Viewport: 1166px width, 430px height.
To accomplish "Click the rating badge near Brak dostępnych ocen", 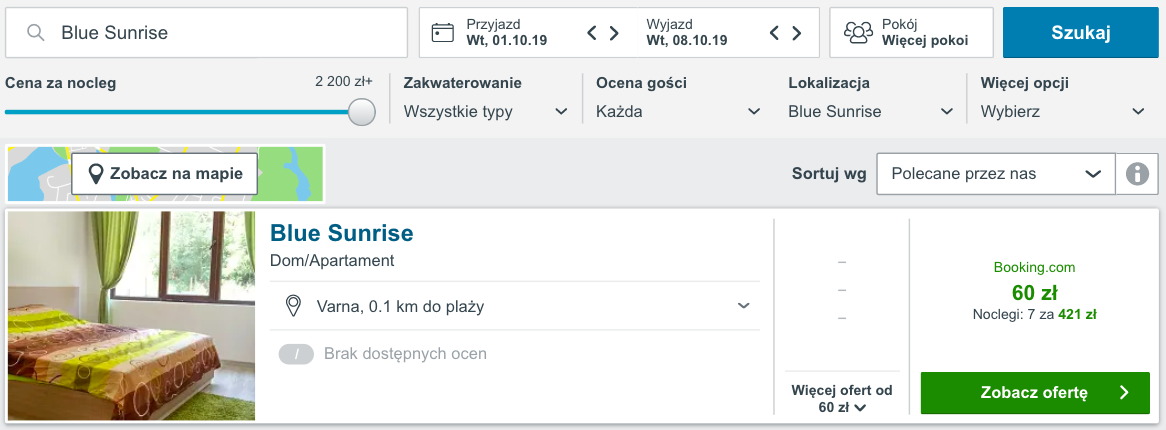I will pyautogui.click(x=297, y=354).
